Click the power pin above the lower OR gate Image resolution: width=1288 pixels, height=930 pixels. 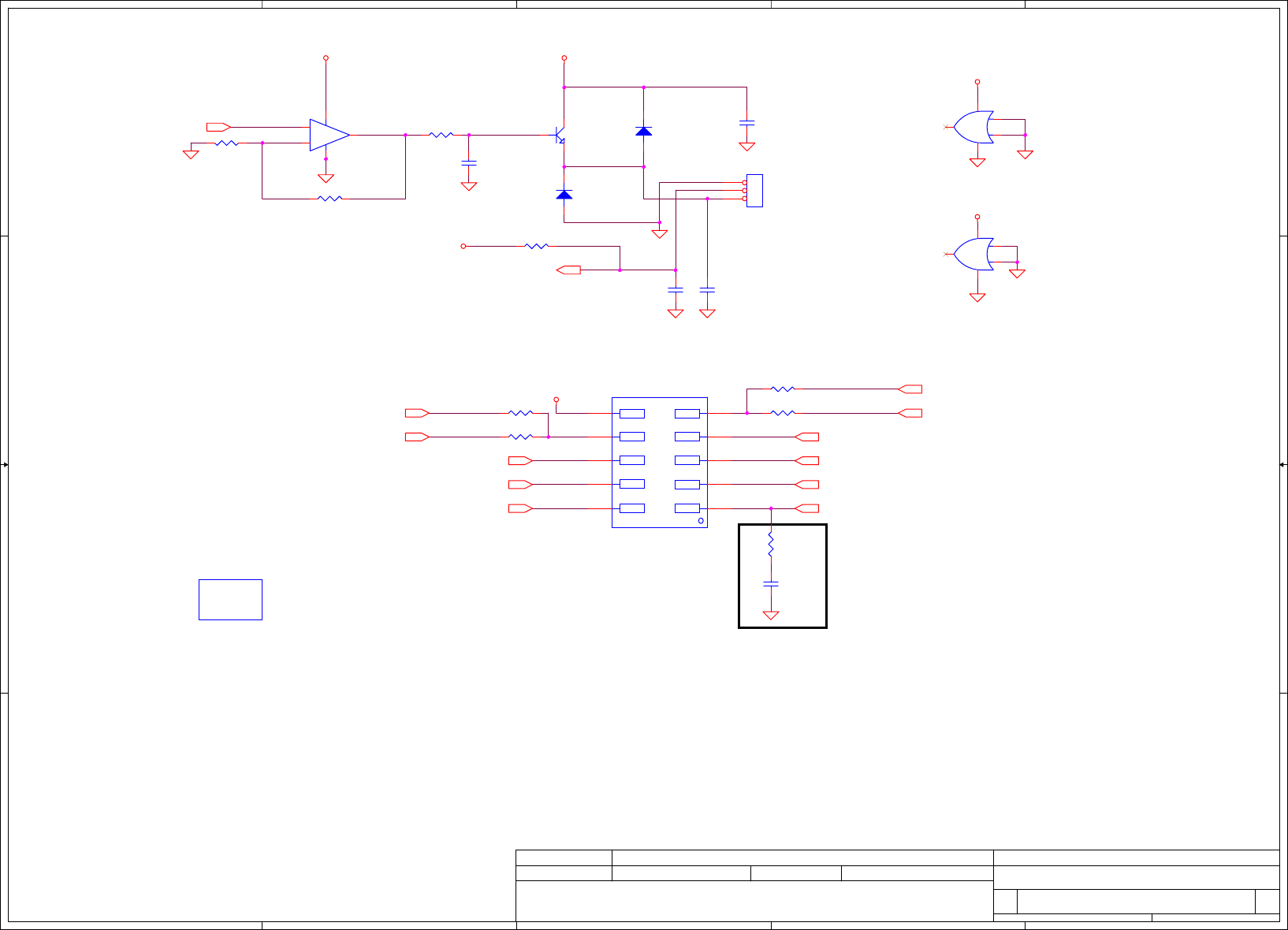(x=977, y=217)
